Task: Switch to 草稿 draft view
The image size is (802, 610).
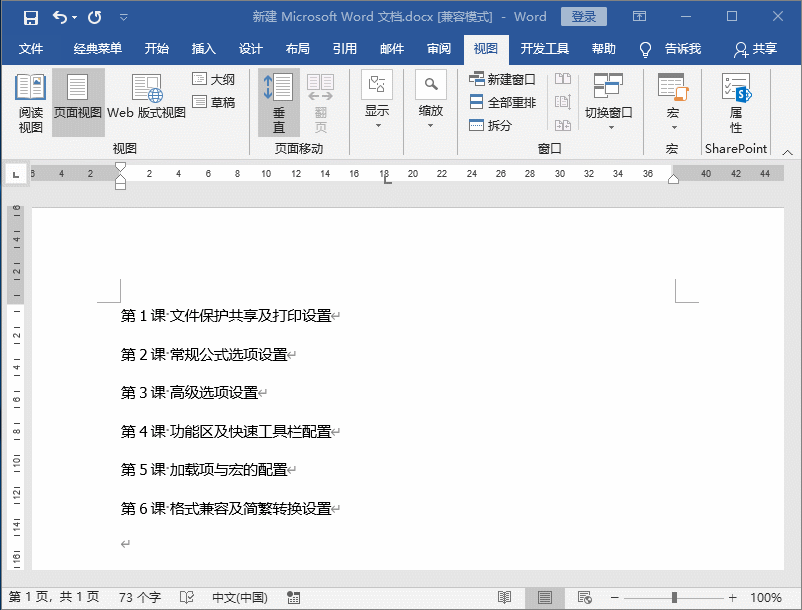Action: pos(213,102)
